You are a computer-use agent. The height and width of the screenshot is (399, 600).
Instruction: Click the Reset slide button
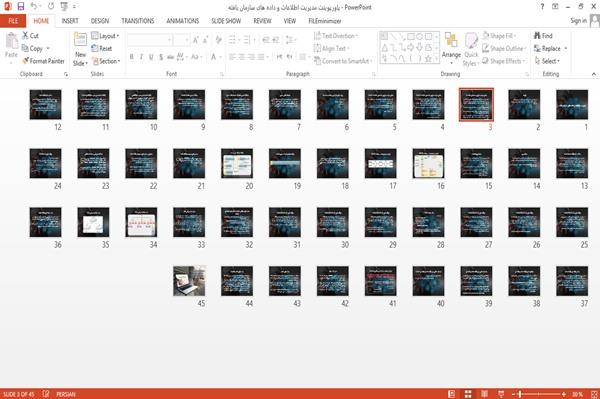point(102,48)
